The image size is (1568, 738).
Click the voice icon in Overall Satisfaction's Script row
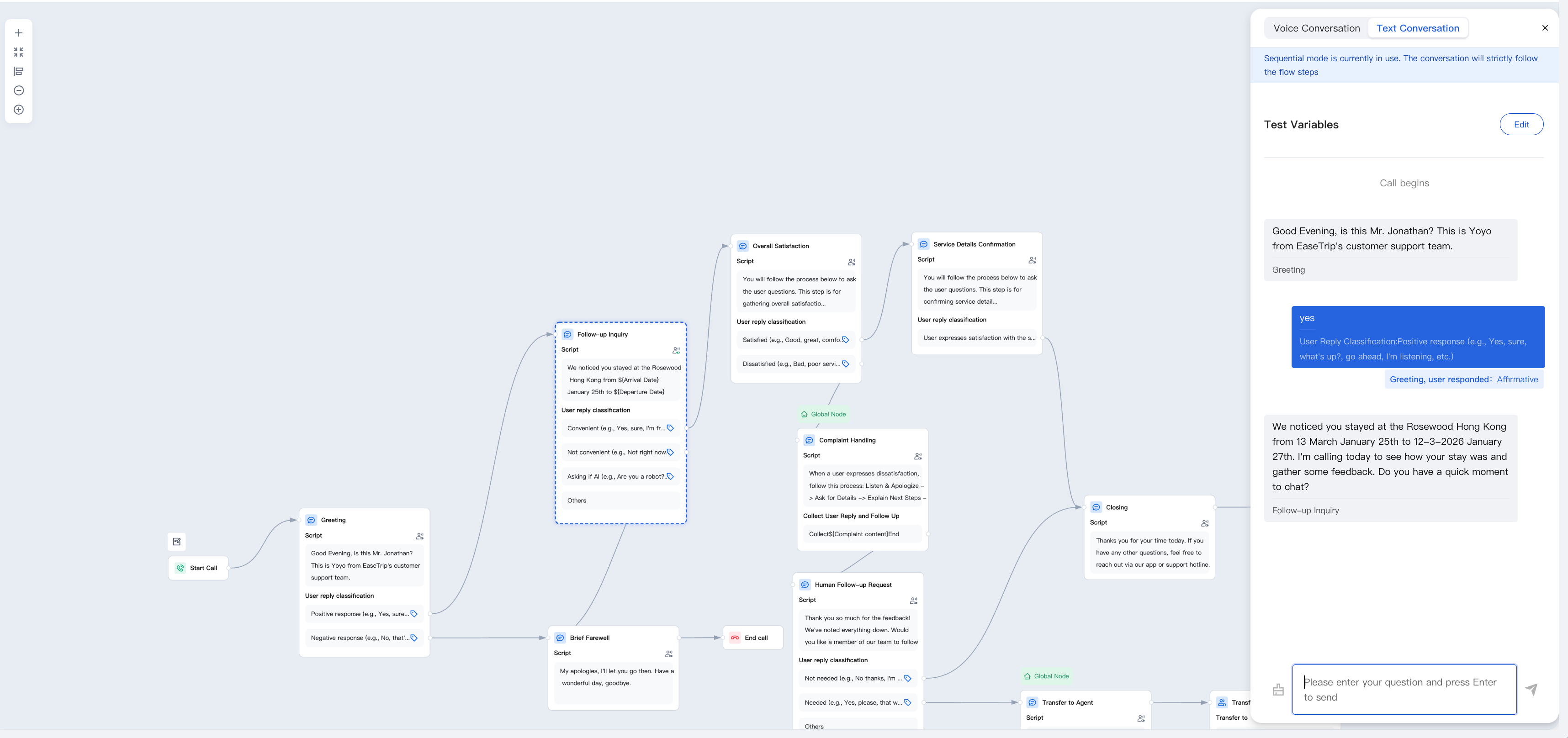coord(852,262)
